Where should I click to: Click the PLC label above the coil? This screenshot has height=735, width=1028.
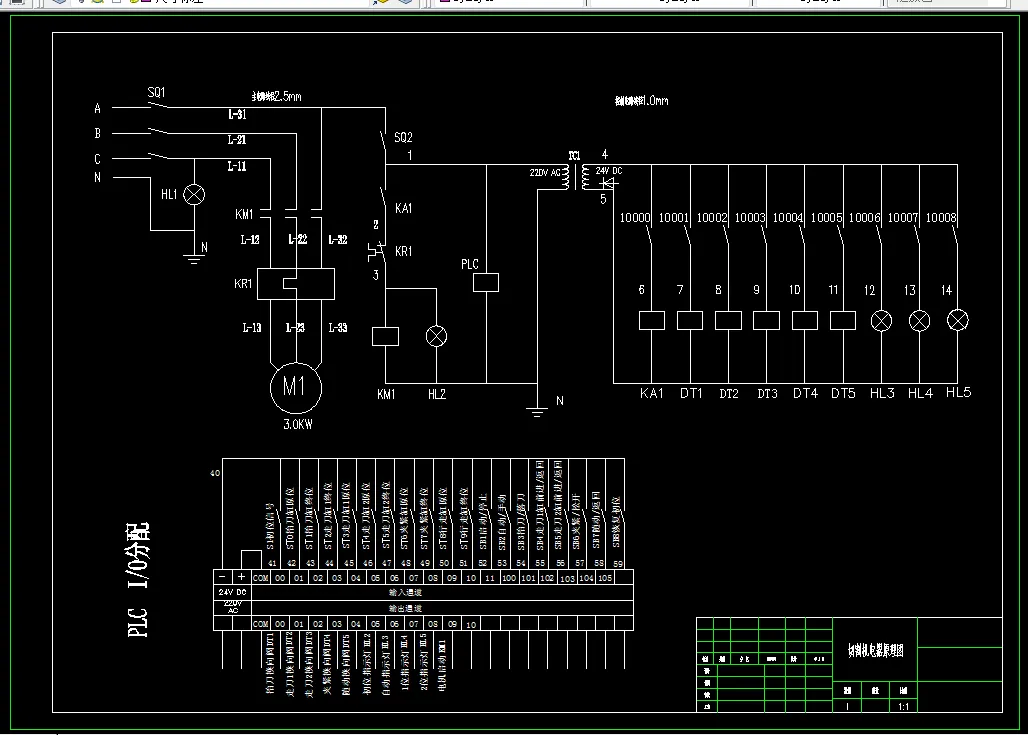coord(469,264)
